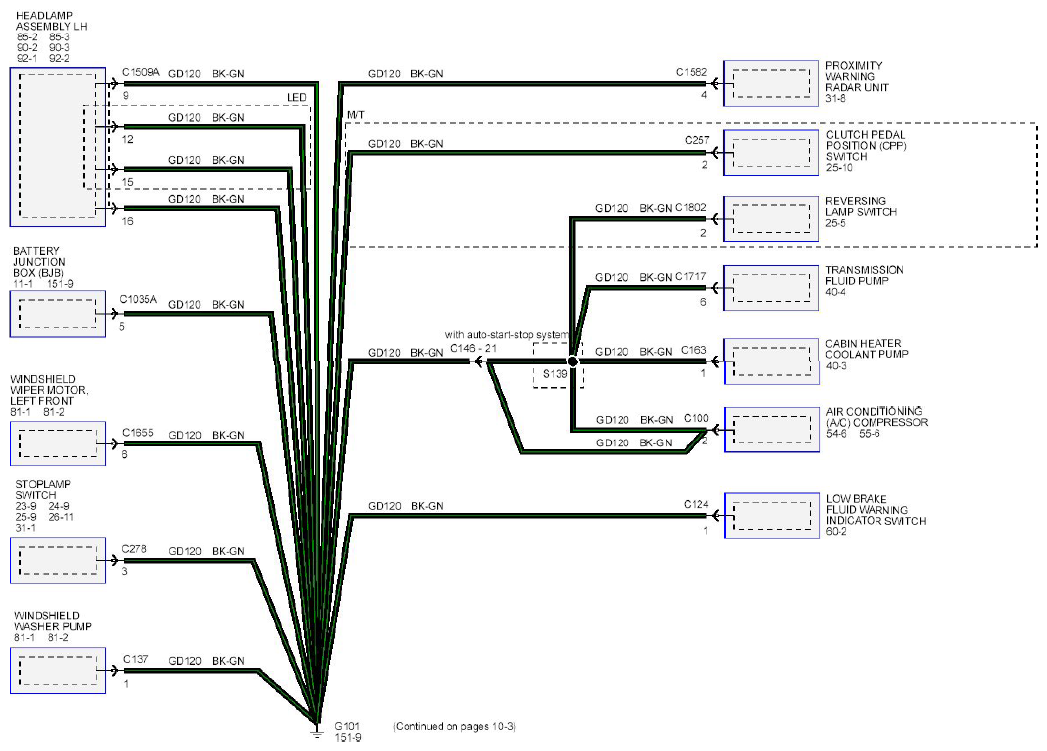The height and width of the screenshot is (751, 1047).
Task: Select the Low Brake Fluid Switch box
Action: pyautogui.click(x=772, y=515)
